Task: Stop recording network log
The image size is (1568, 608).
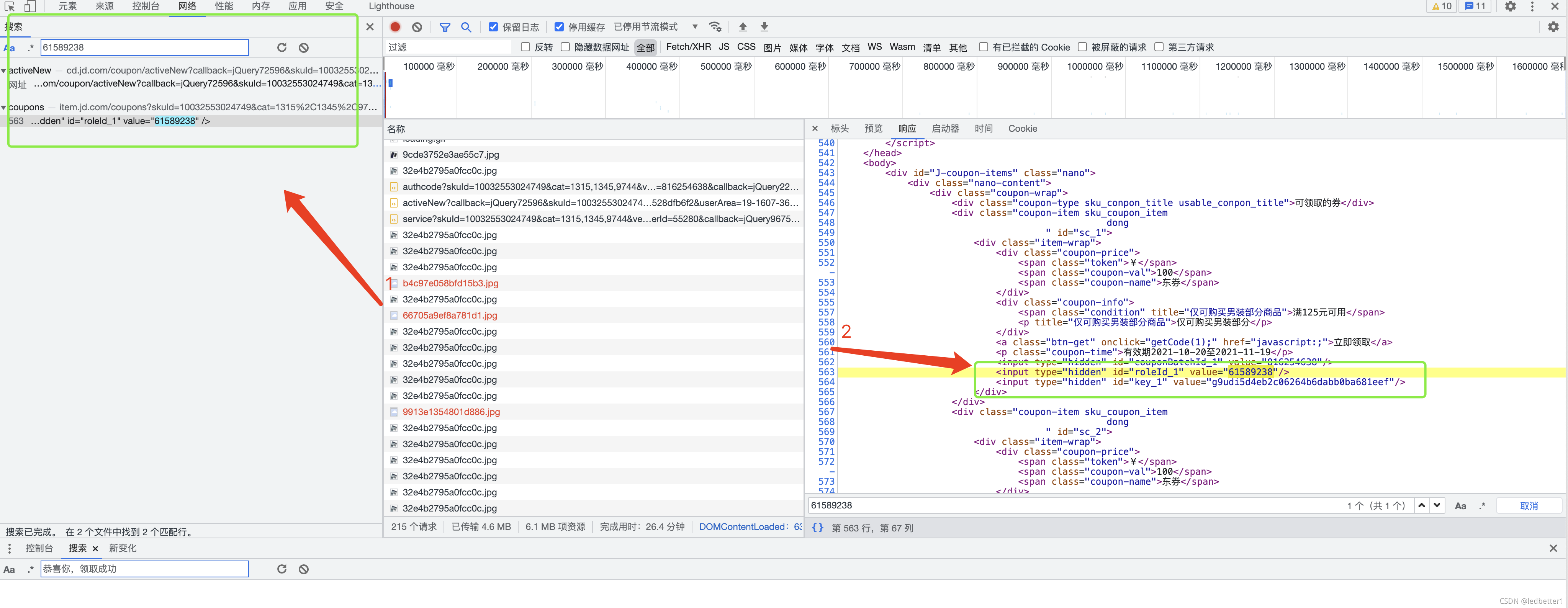Action: 395,27
